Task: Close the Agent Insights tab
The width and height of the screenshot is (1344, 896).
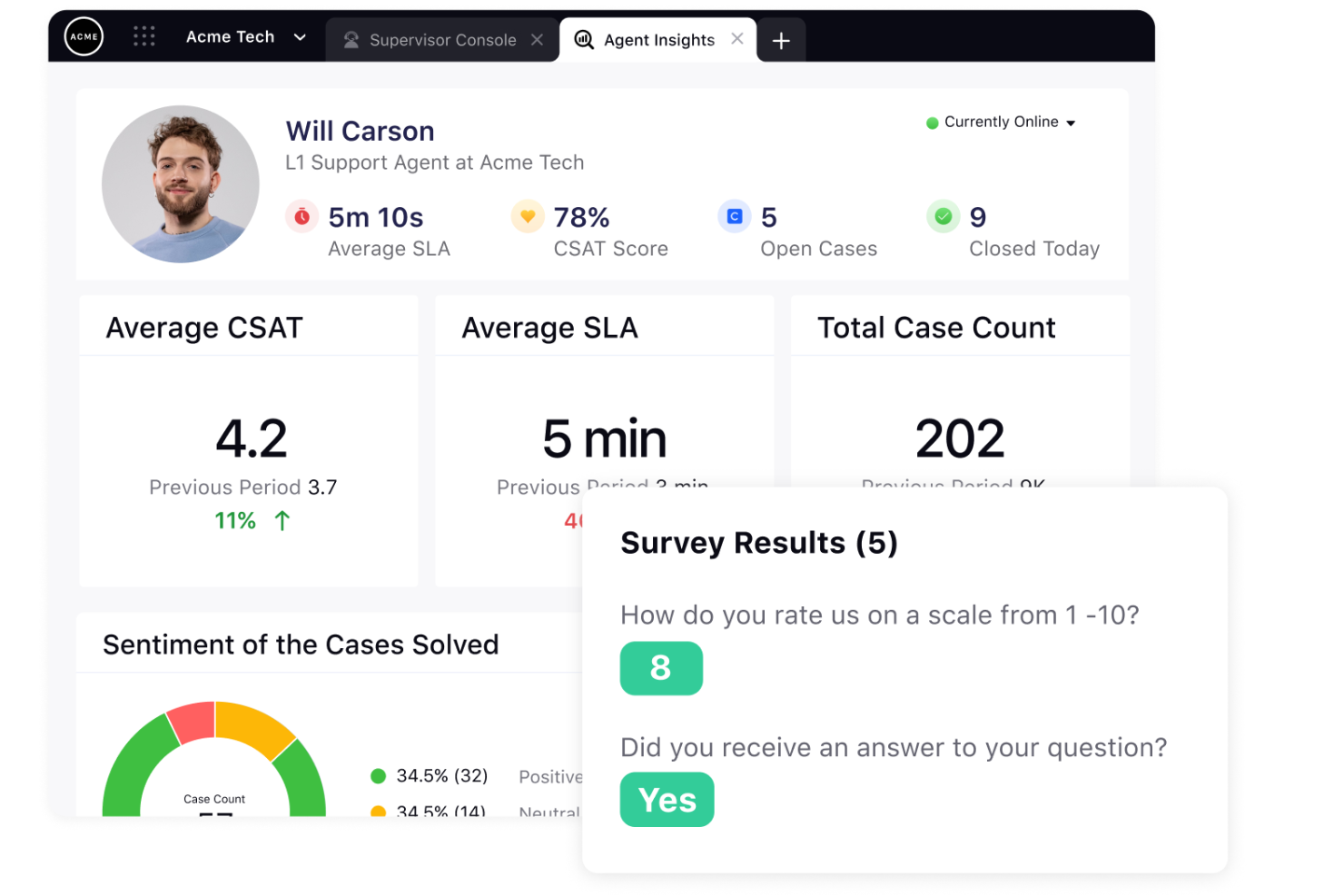Action: pyautogui.click(x=737, y=39)
